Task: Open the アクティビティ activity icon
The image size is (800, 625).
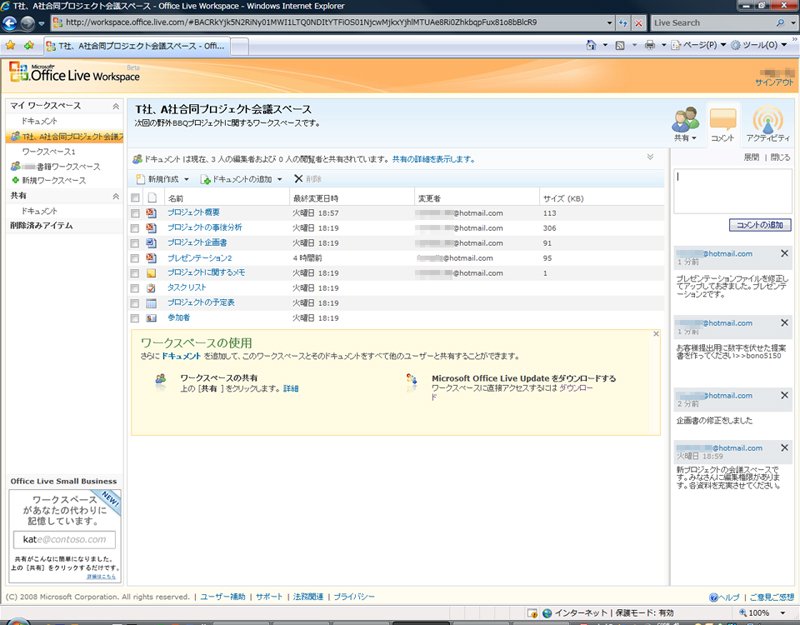Action: (x=767, y=124)
